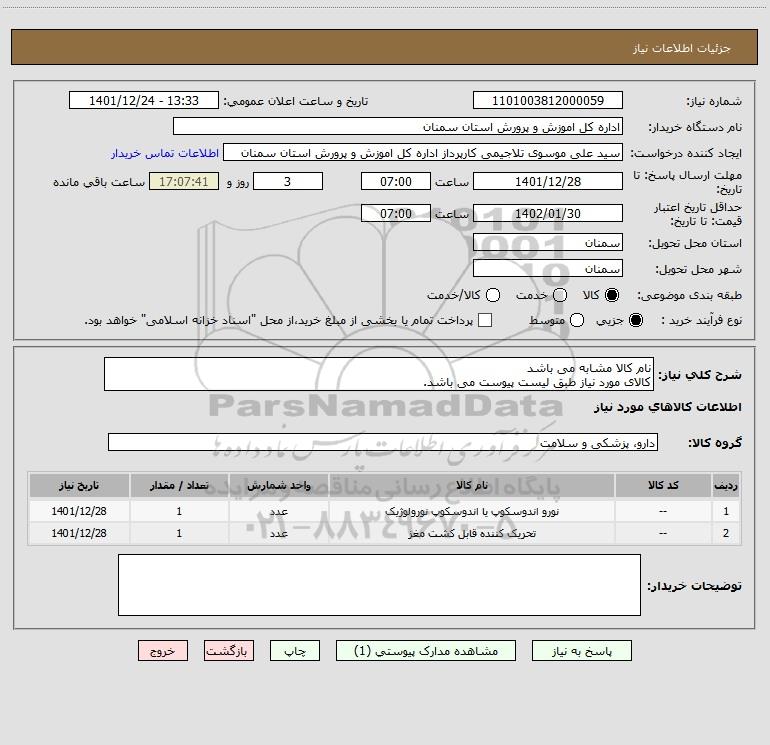This screenshot has height=745, width=770.
Task: Click the response deadline hour 07:00 field
Action: click(396, 181)
